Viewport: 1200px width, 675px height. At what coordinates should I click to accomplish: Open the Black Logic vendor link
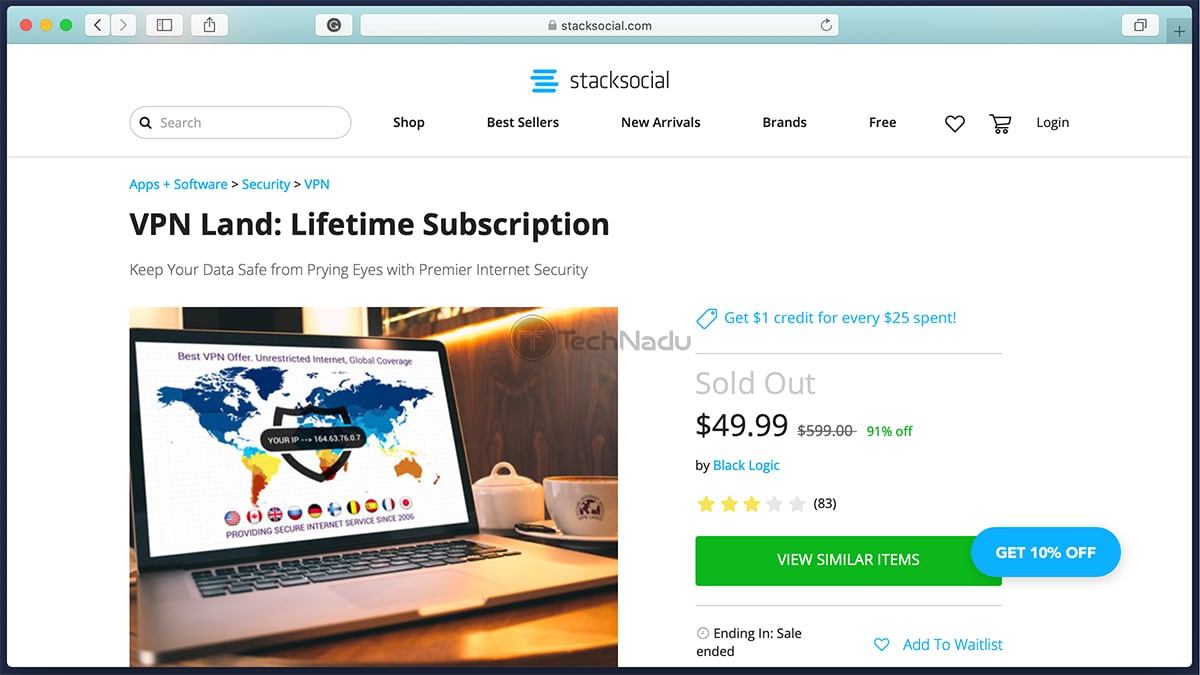click(x=746, y=465)
